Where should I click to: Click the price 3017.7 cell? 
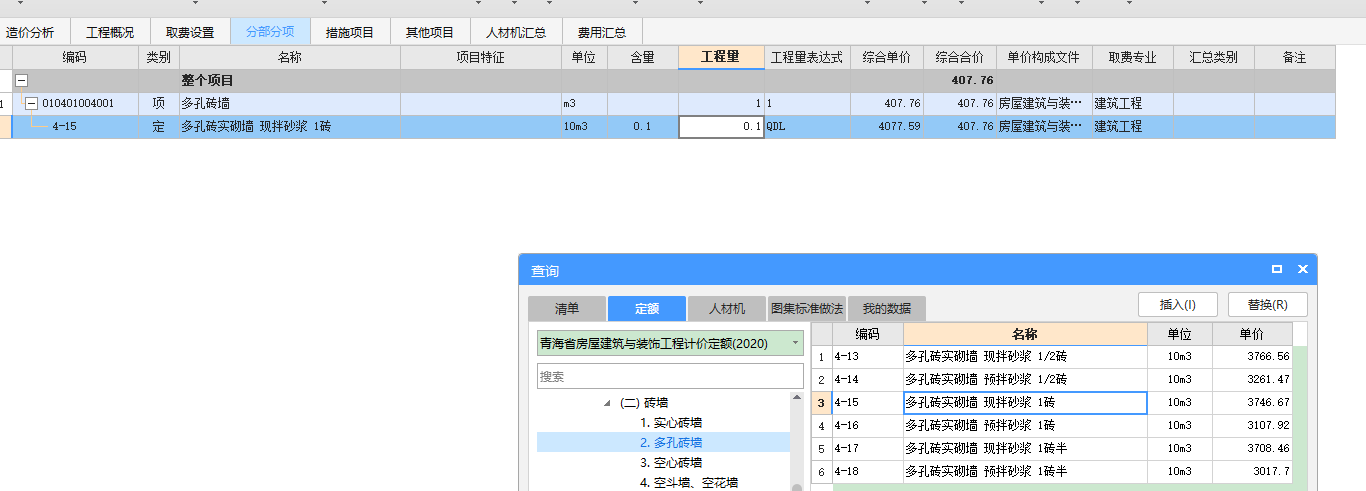tap(1252, 472)
